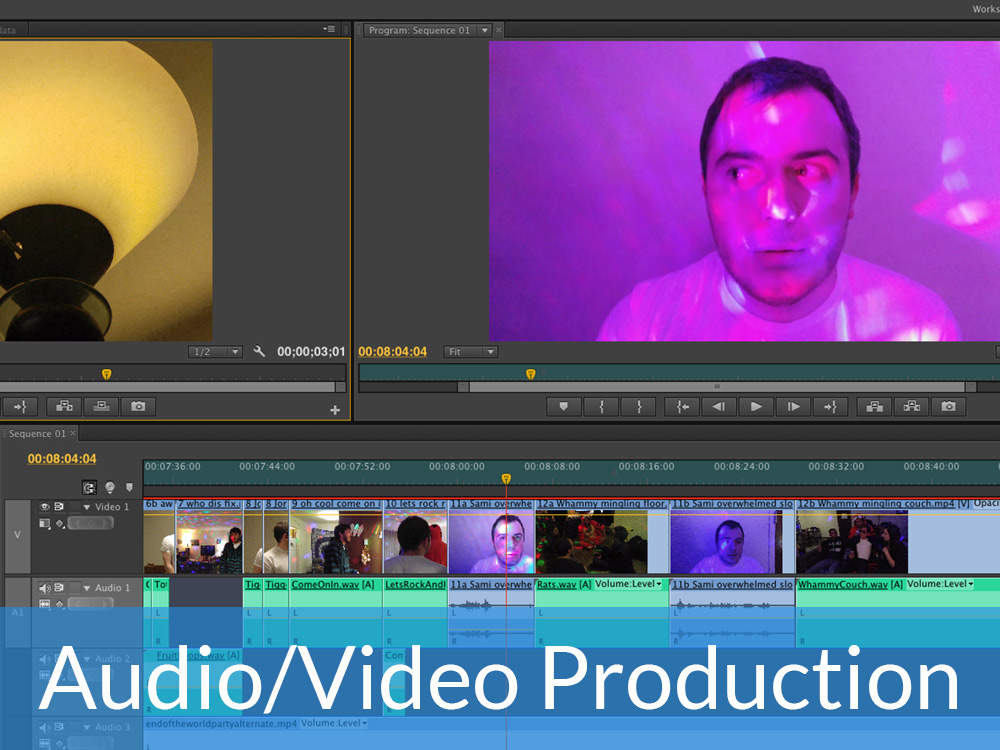
Task: Open Source resolution 1/2 dropdown
Action: tap(215, 351)
